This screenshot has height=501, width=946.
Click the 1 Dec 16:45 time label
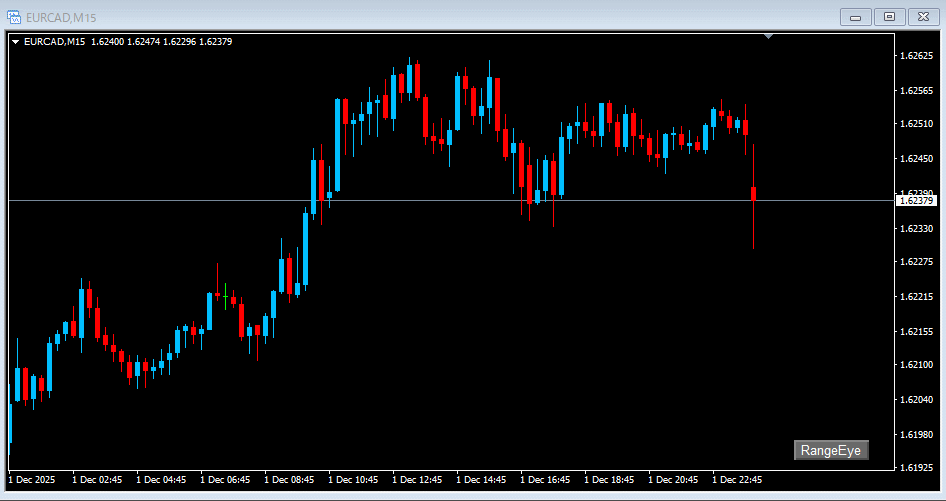(x=545, y=480)
